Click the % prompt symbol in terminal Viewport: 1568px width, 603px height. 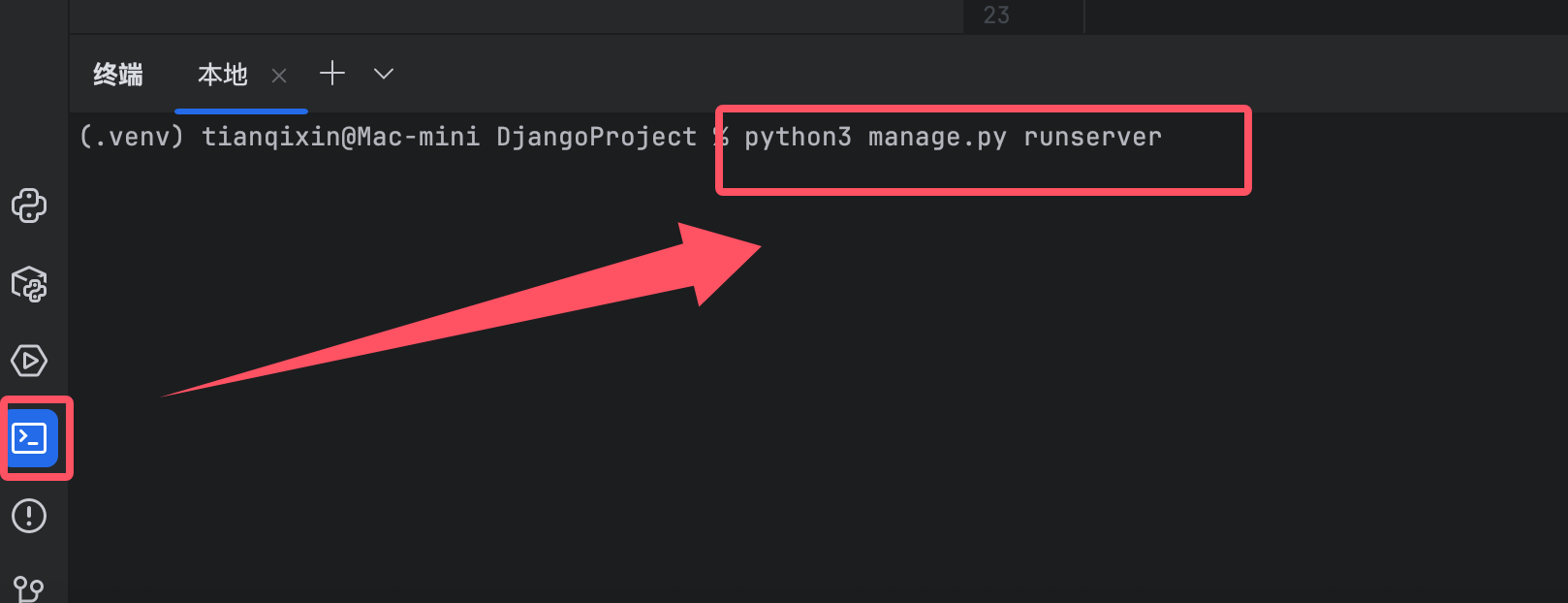pyautogui.click(x=721, y=138)
